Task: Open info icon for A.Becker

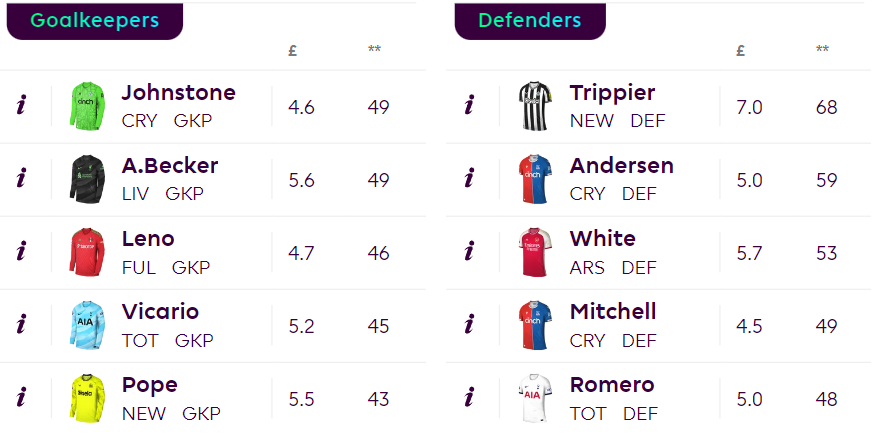Action: [21, 178]
